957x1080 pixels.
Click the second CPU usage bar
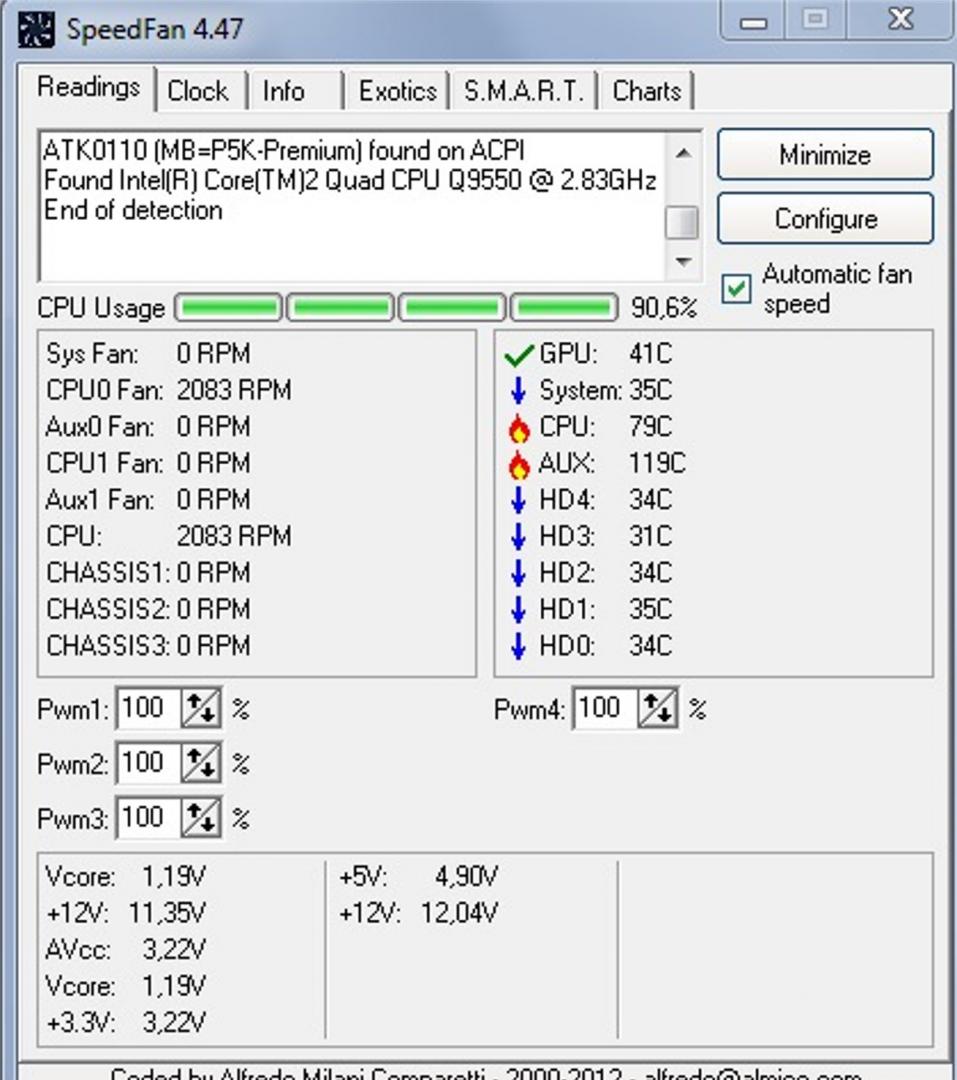coord(340,308)
